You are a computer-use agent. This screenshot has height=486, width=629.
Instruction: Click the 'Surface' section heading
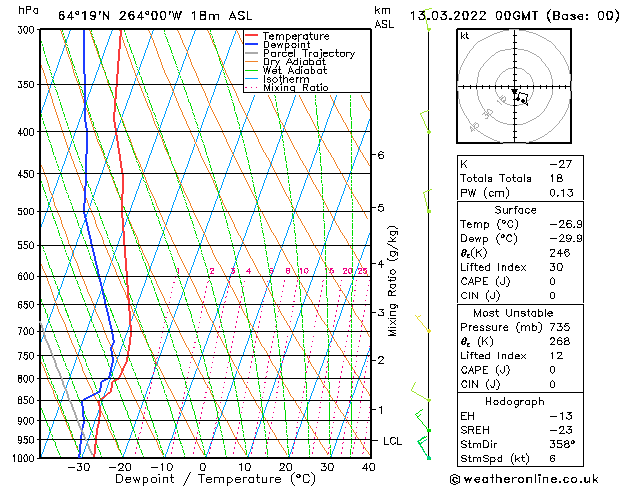point(515,210)
